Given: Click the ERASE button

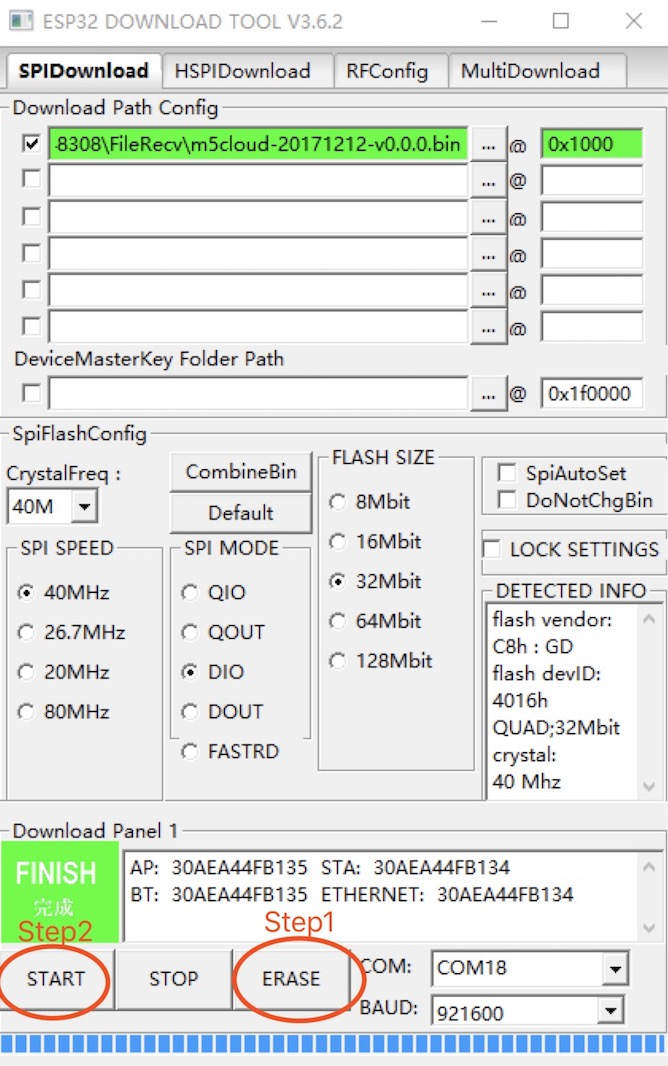Looking at the screenshot, I should click(x=291, y=979).
